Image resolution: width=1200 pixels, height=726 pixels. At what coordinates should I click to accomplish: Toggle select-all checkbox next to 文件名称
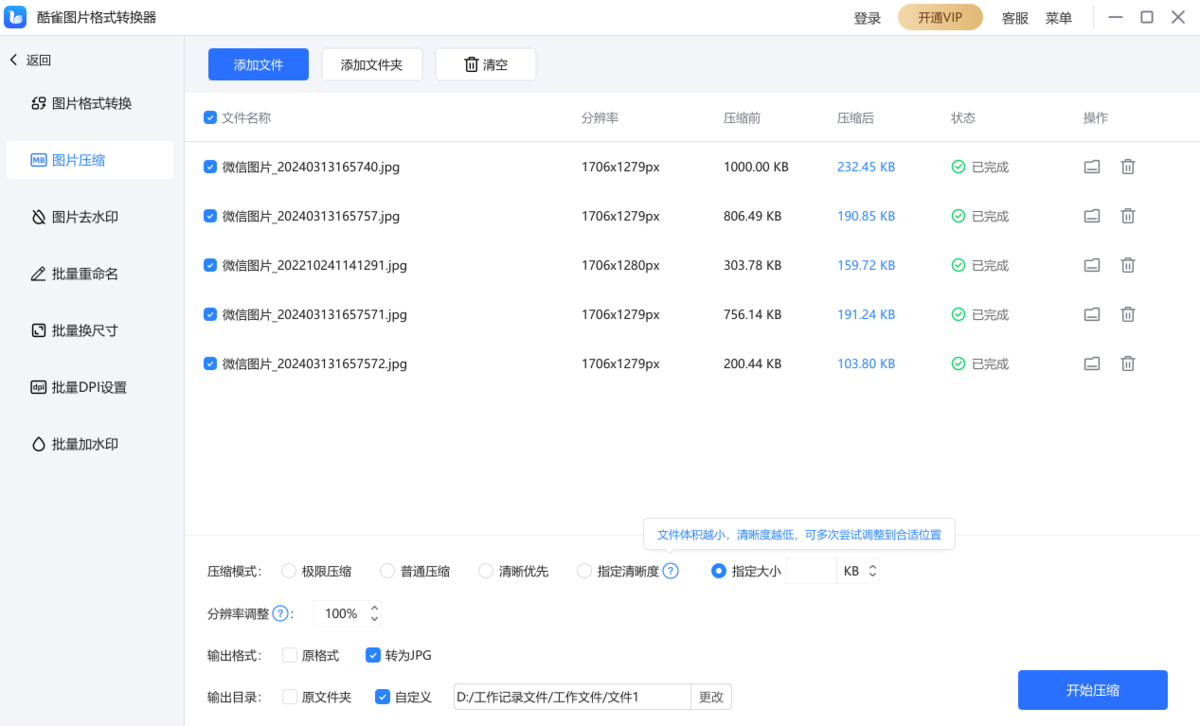point(210,117)
